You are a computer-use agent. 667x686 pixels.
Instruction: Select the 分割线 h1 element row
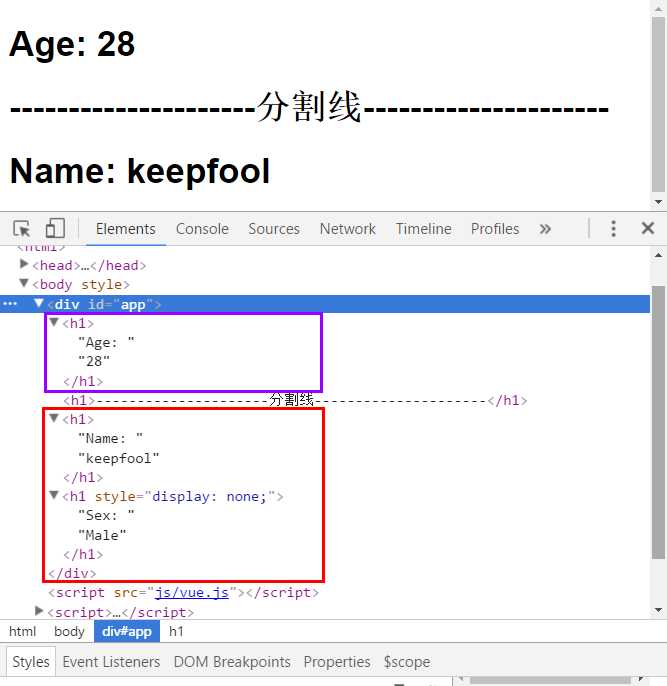pos(295,400)
